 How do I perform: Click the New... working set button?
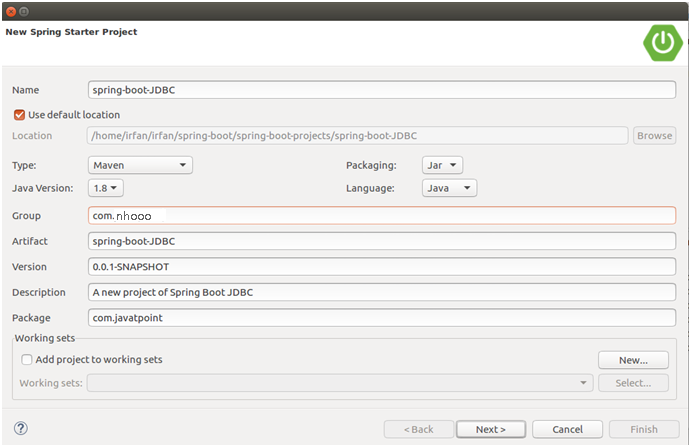633,360
